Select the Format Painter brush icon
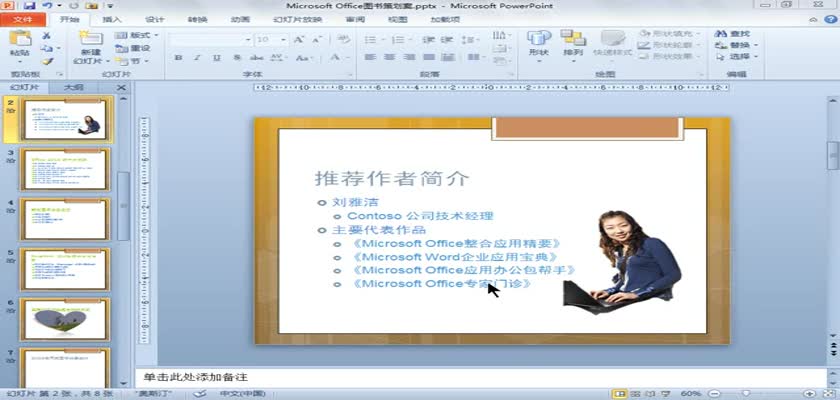The height and width of the screenshot is (400, 840). tap(47, 61)
